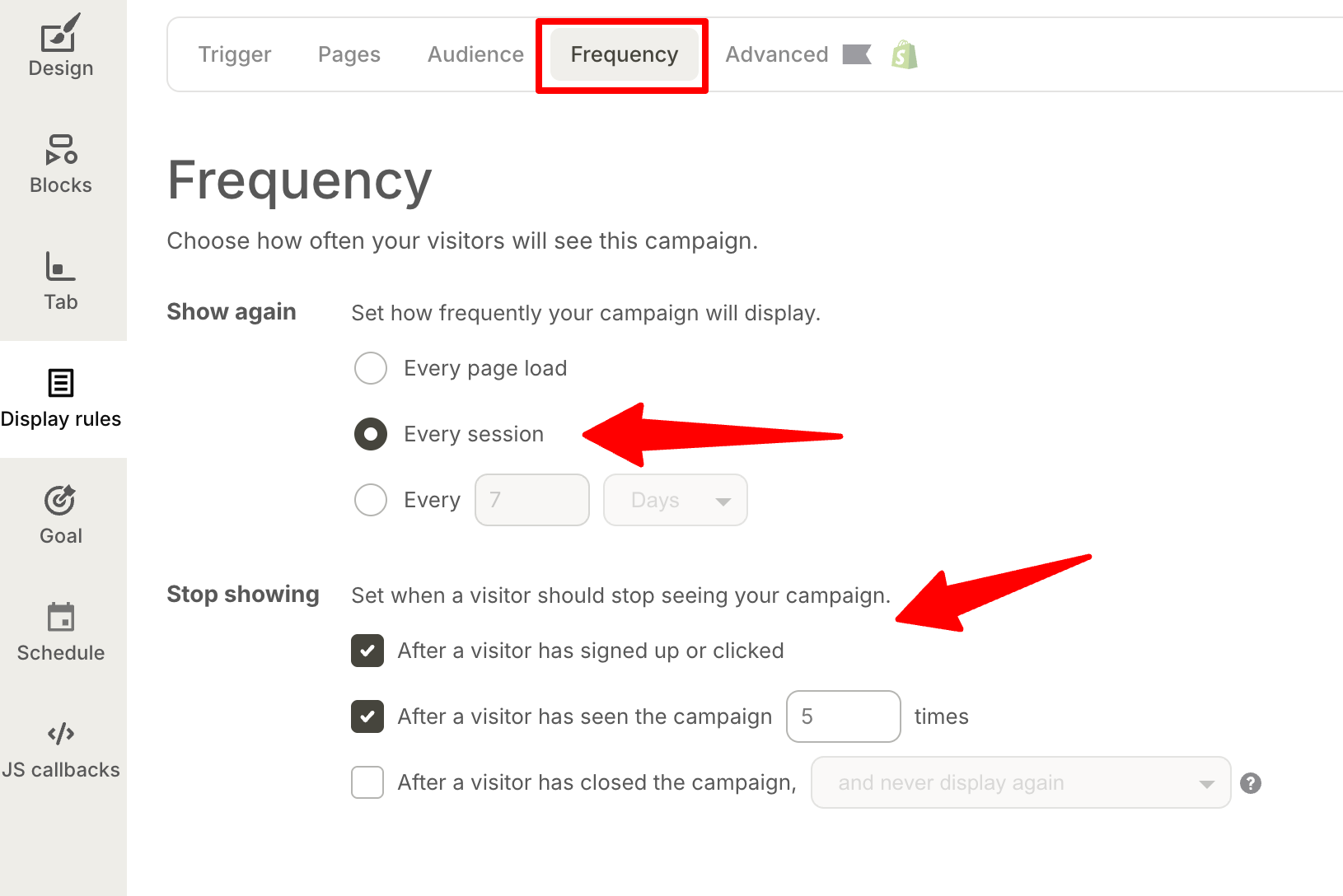Switch to the Audience tab
Screen dimensions: 1343x896
[x=475, y=54]
